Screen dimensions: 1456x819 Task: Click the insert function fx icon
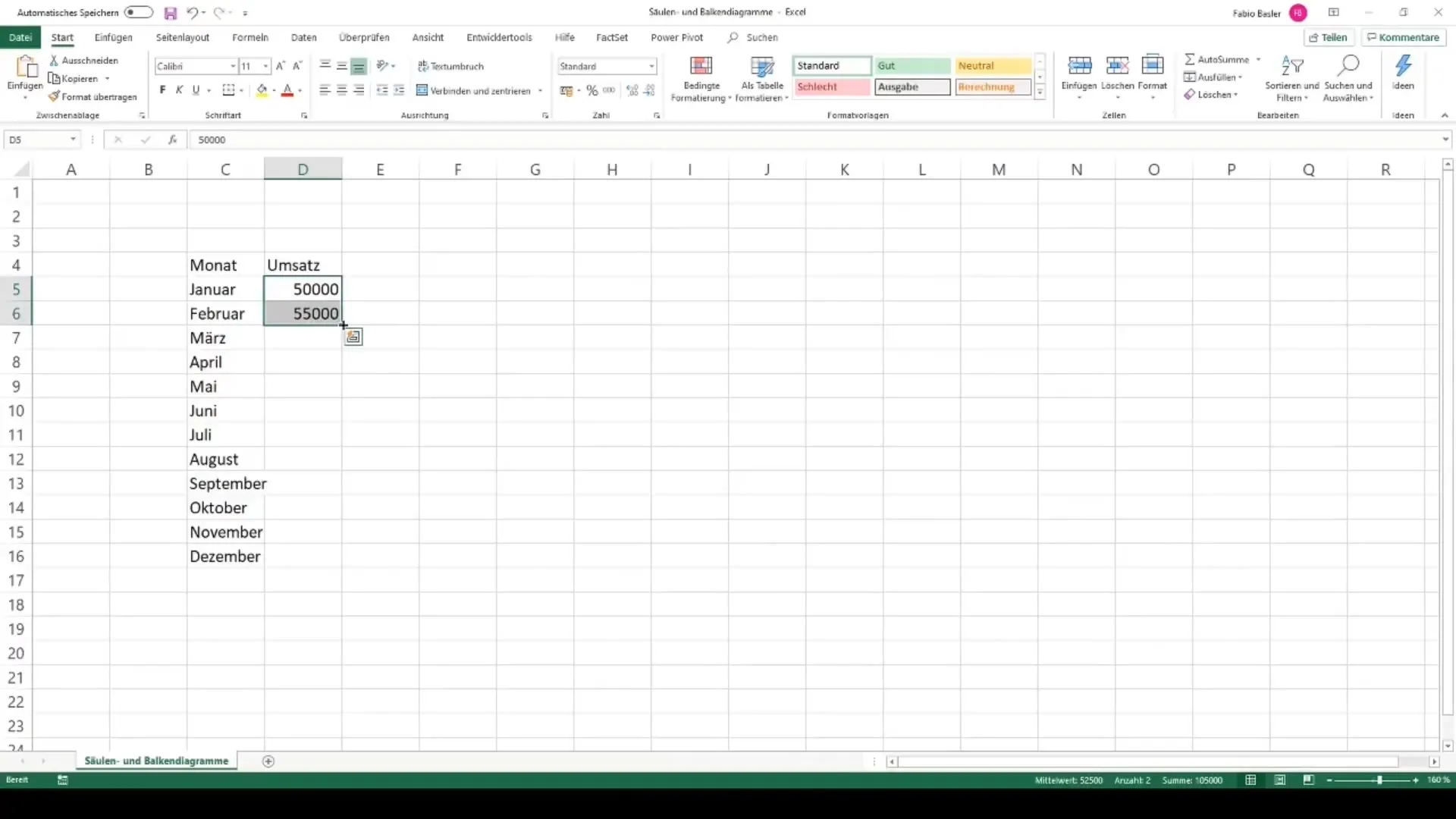[x=173, y=140]
